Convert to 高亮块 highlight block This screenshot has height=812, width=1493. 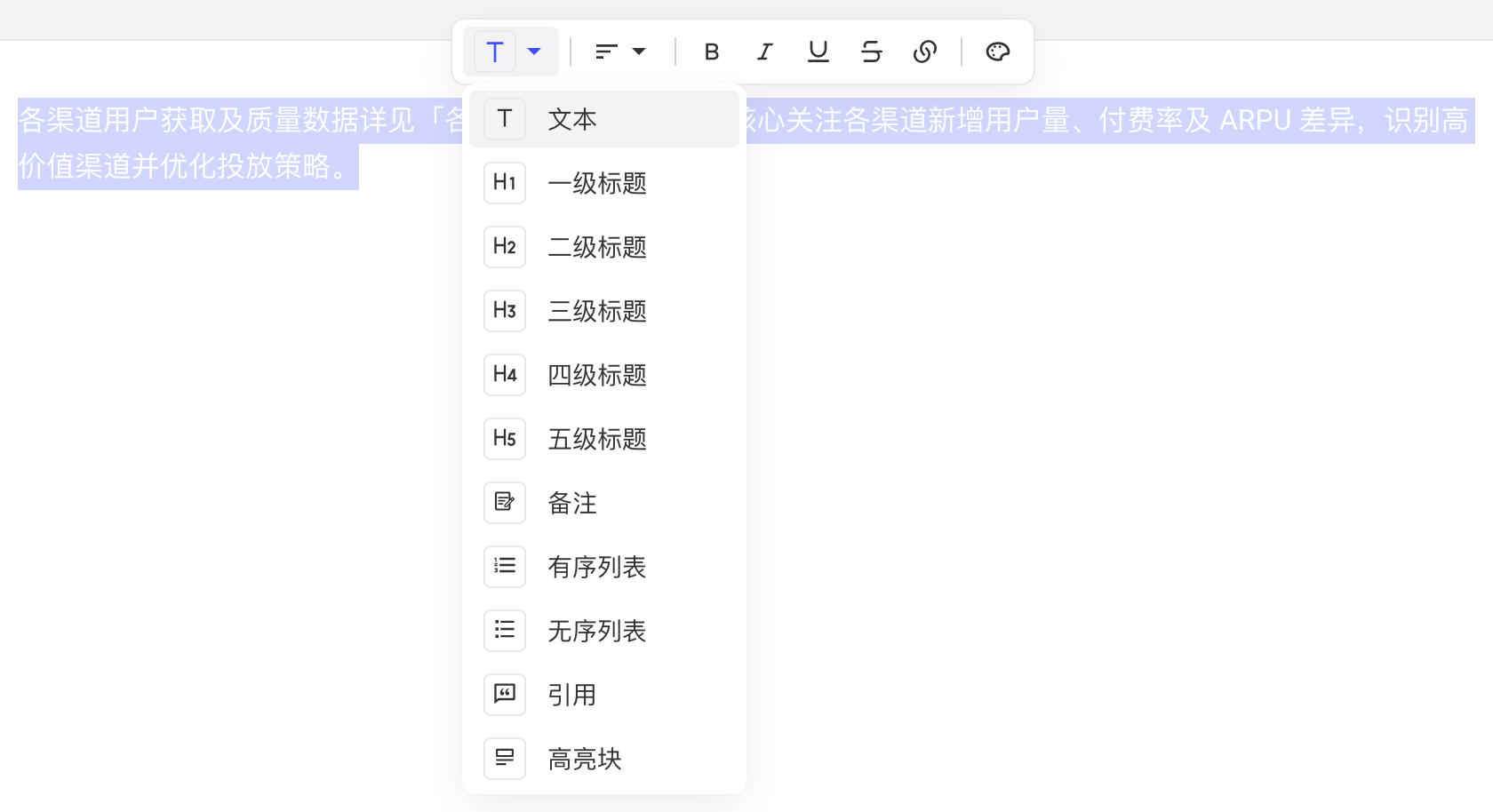(604, 759)
